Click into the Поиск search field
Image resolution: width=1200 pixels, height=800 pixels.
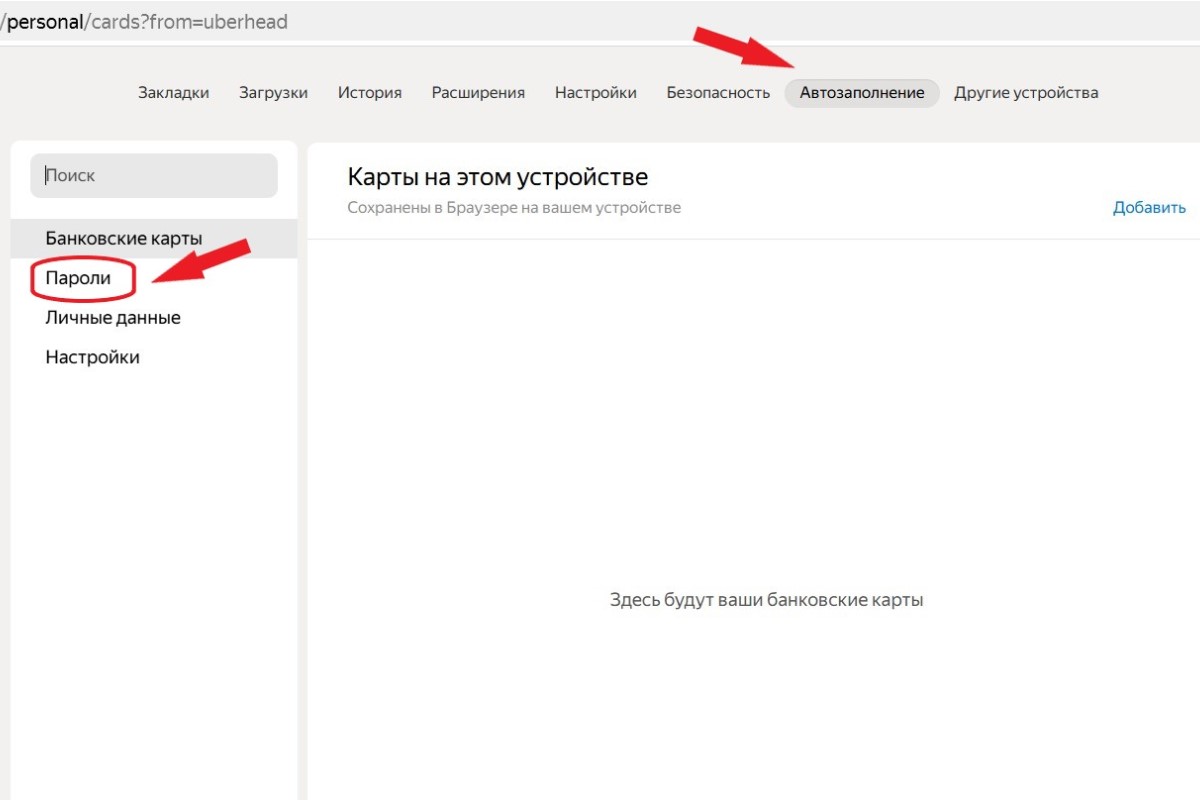pos(154,175)
